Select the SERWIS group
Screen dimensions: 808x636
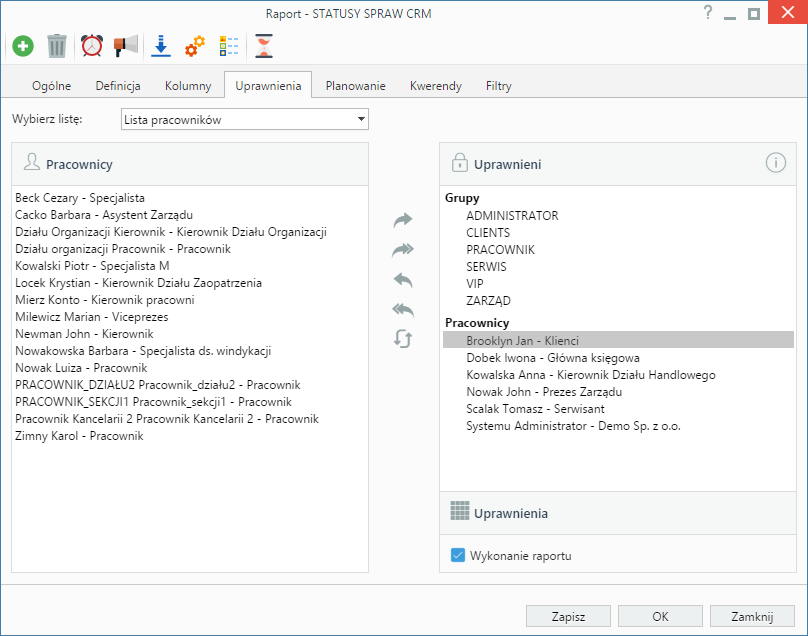point(486,266)
